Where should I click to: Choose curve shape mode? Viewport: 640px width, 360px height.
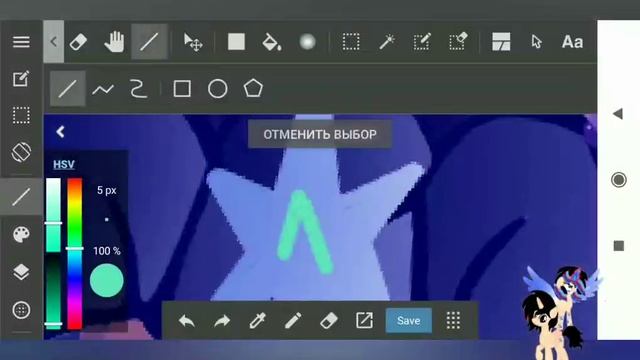[138, 89]
